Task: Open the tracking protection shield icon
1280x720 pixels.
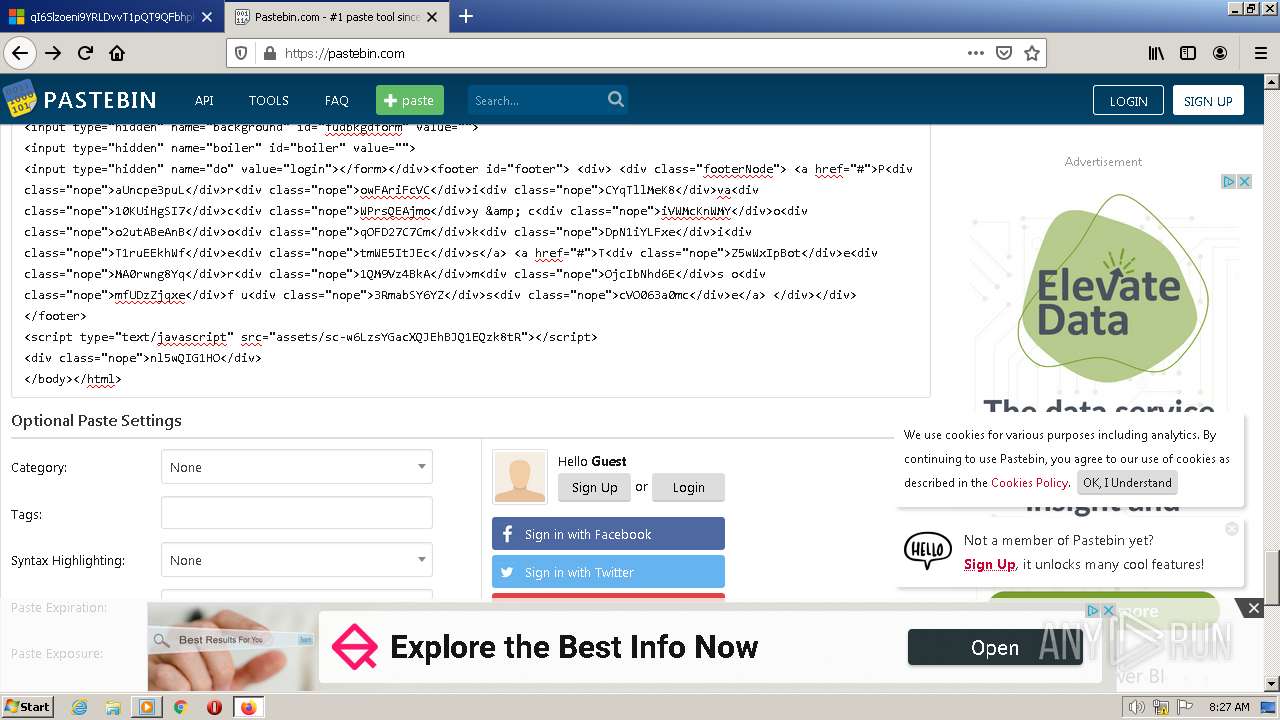Action: point(241,53)
